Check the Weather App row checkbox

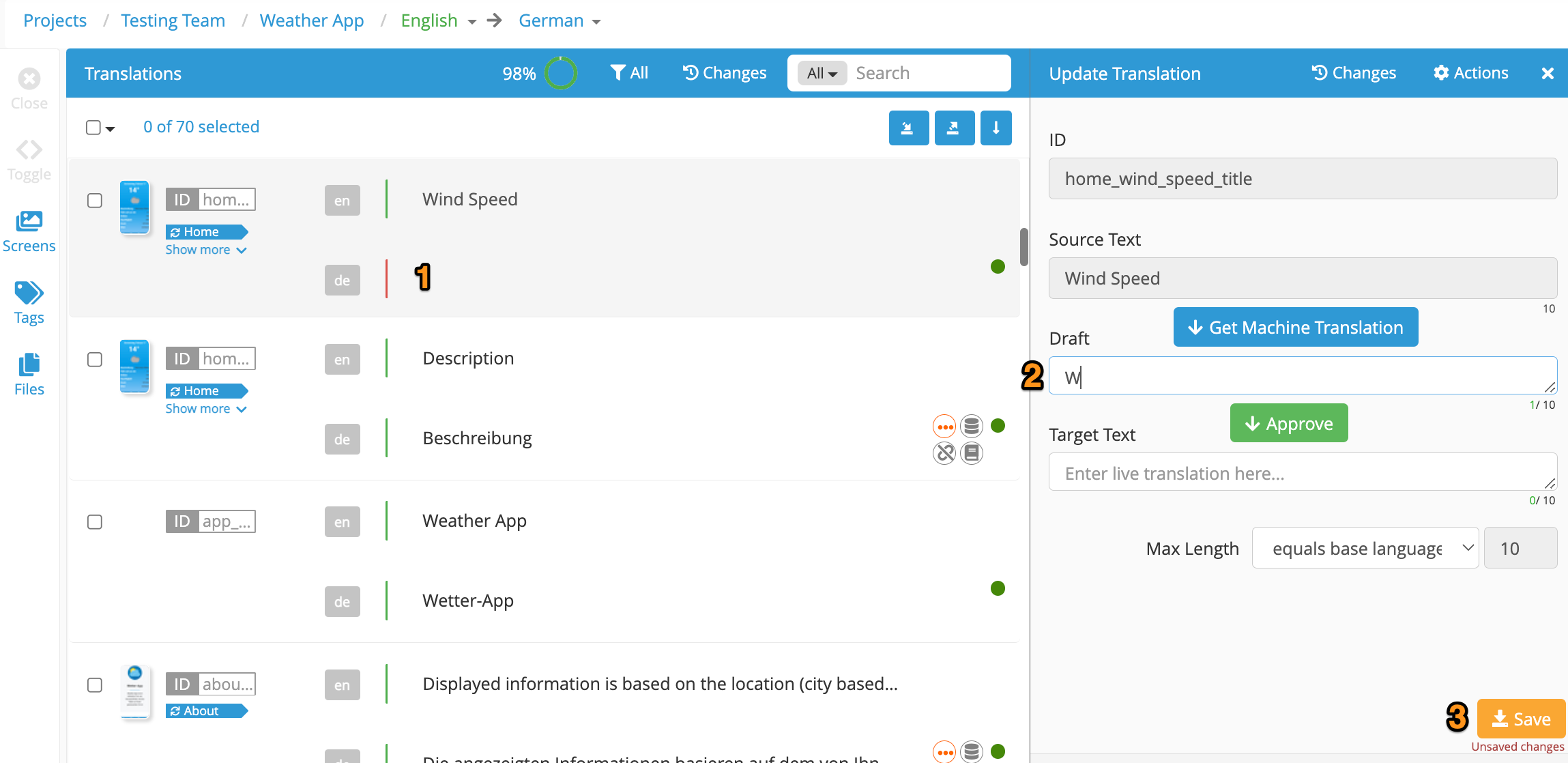point(95,521)
